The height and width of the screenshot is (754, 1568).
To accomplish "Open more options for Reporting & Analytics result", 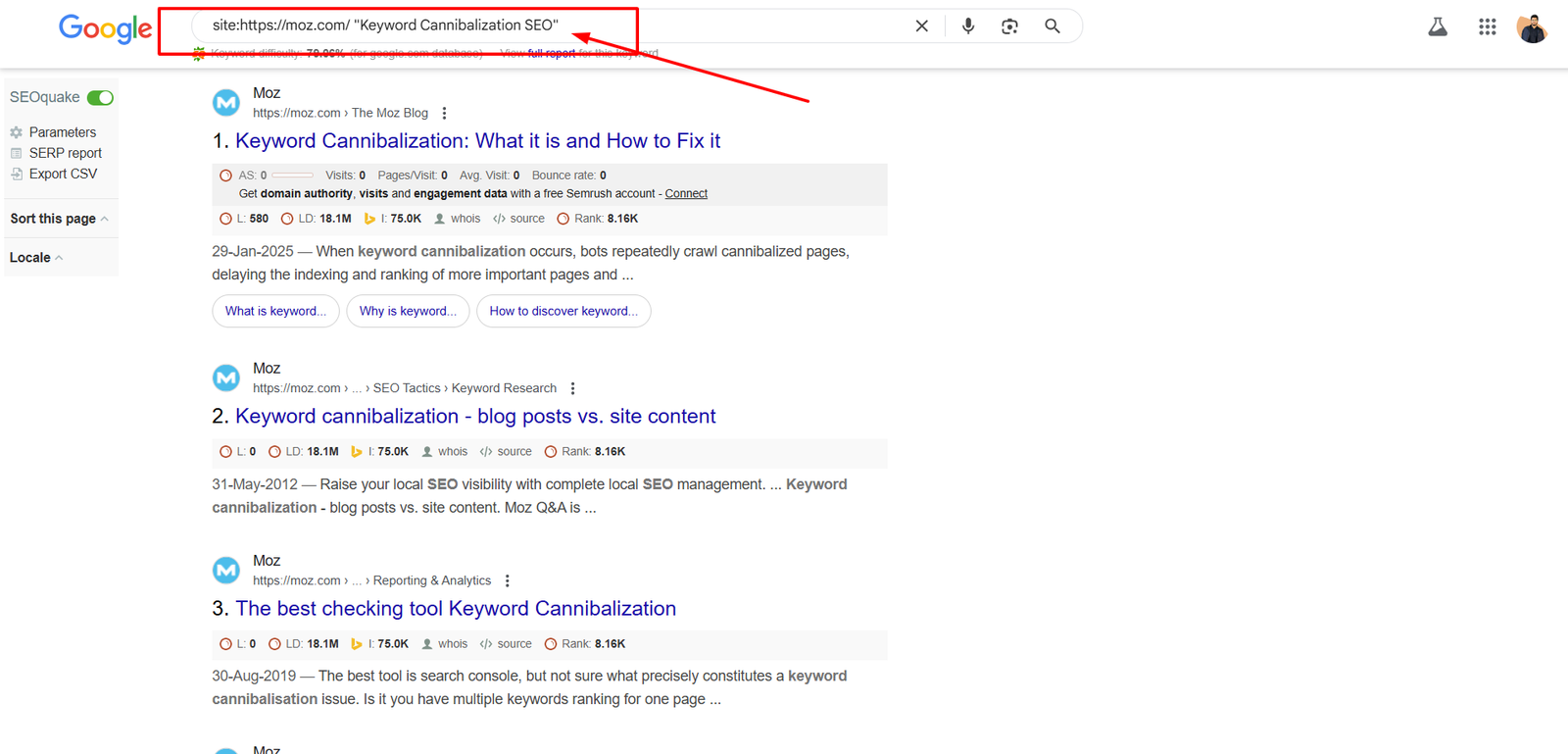I will [x=507, y=581].
